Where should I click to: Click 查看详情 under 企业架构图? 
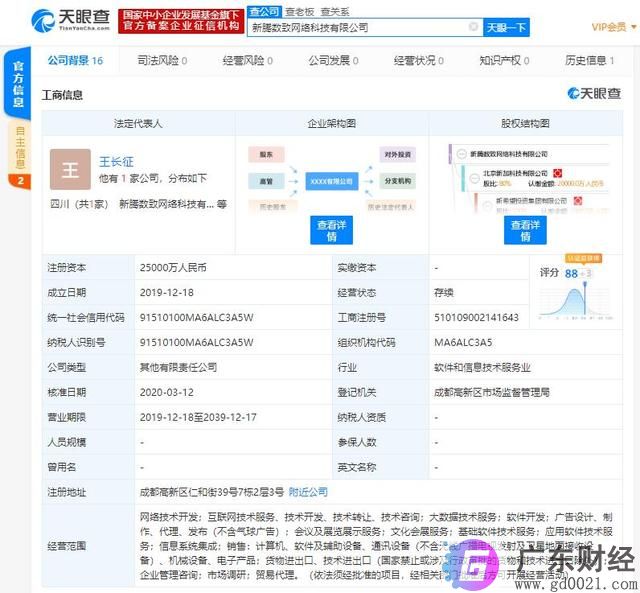tap(331, 230)
